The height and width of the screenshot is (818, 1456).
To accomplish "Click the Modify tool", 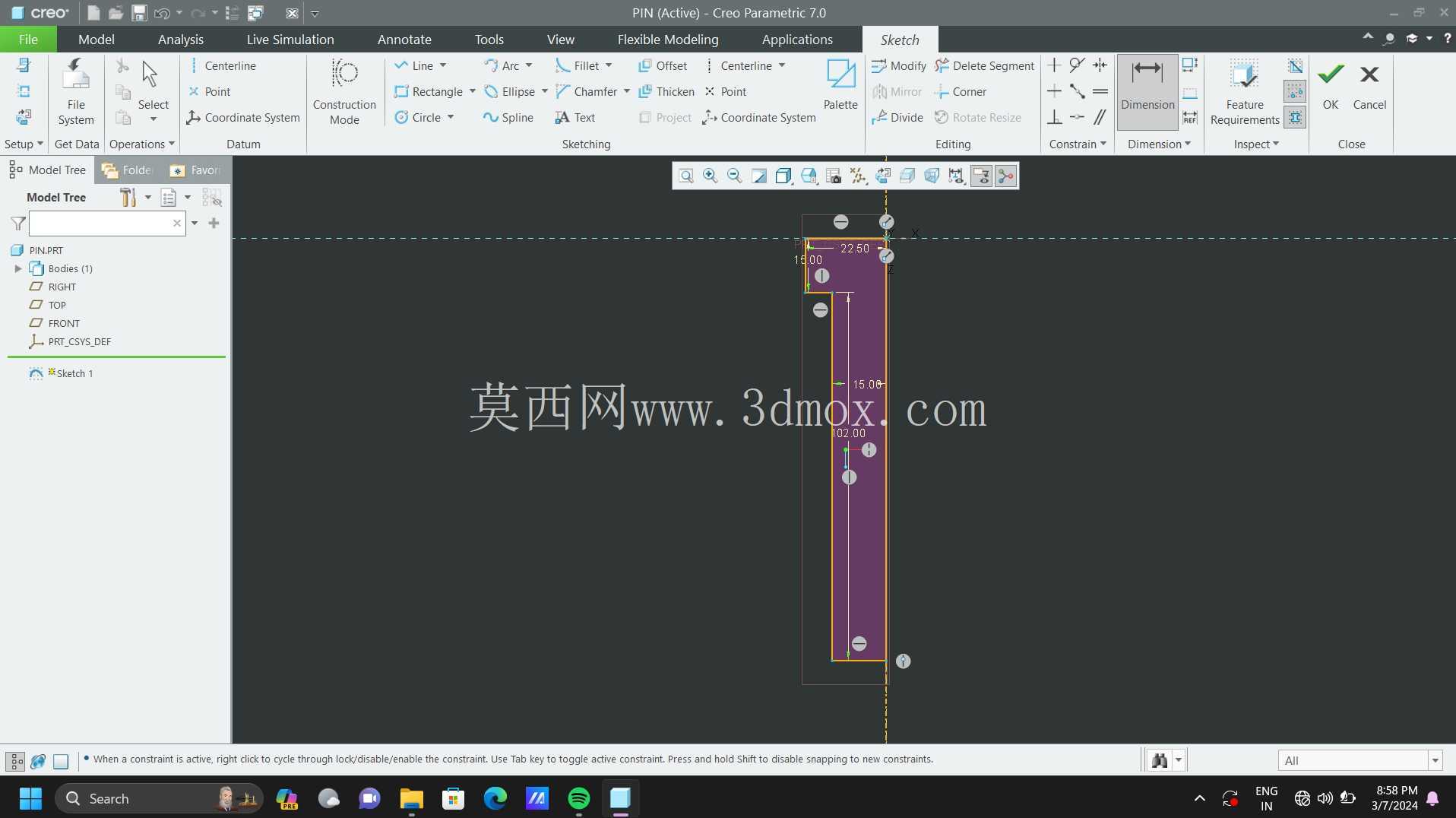I will (899, 66).
